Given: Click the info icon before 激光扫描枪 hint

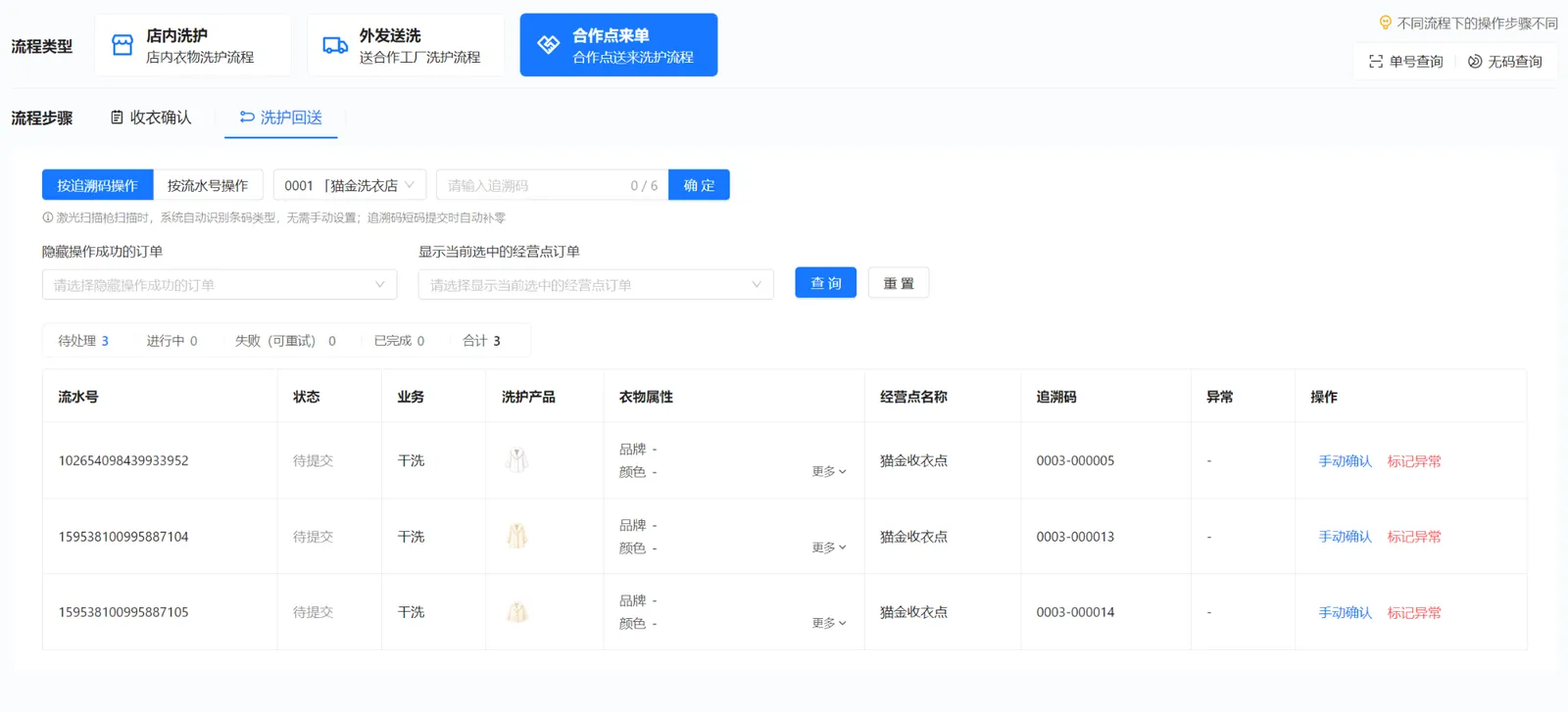Looking at the screenshot, I should tap(47, 217).
